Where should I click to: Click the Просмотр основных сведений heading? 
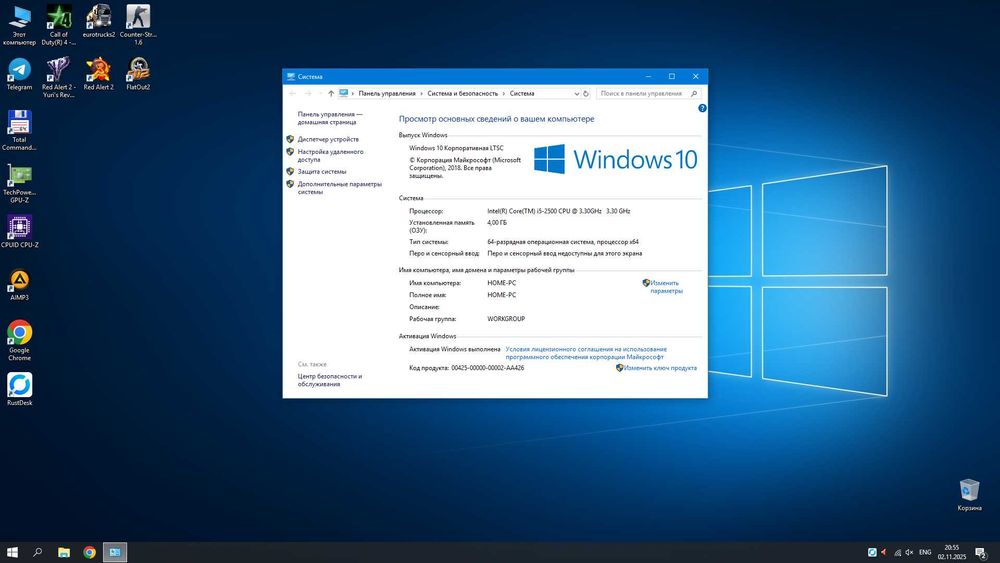click(x=496, y=119)
